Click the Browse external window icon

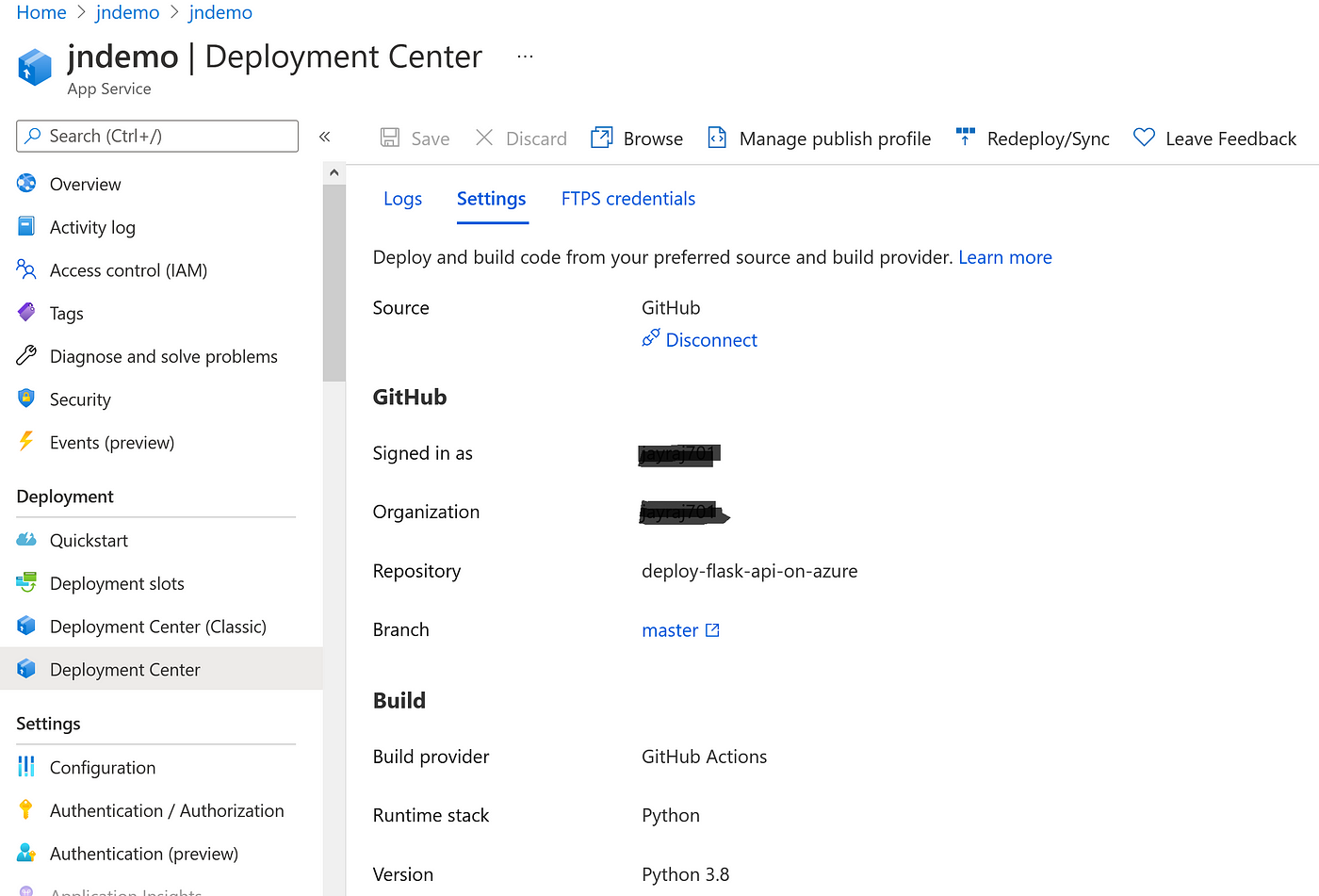[x=601, y=138]
